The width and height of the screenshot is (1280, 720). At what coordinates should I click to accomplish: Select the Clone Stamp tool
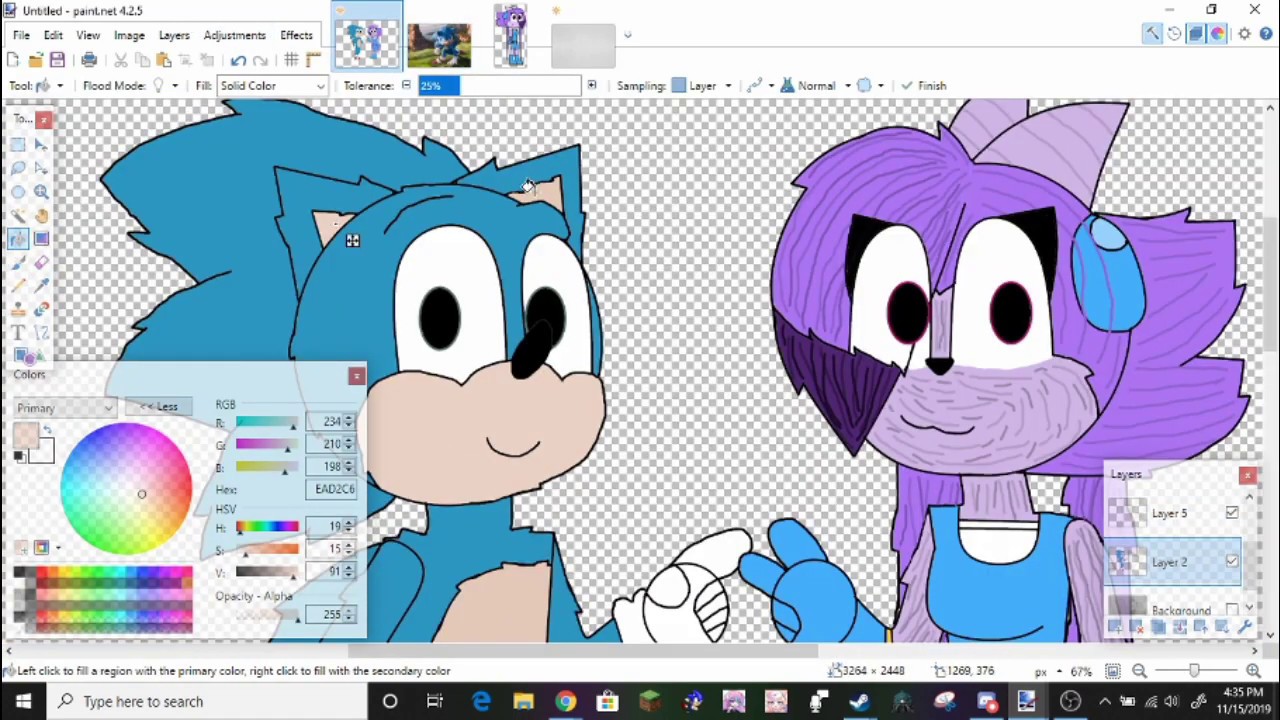pyautogui.click(x=18, y=309)
